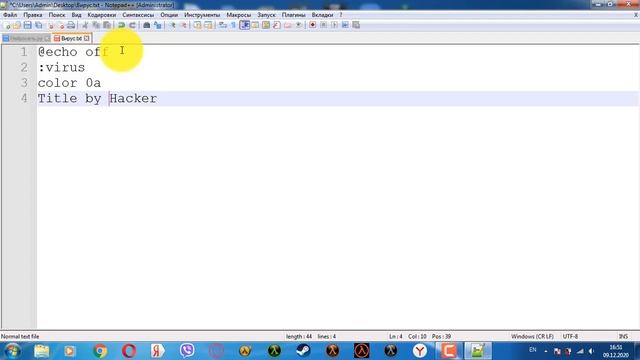The height and width of the screenshot is (360, 640).
Task: Disable the highlighted indent guide button
Action: 244,25
